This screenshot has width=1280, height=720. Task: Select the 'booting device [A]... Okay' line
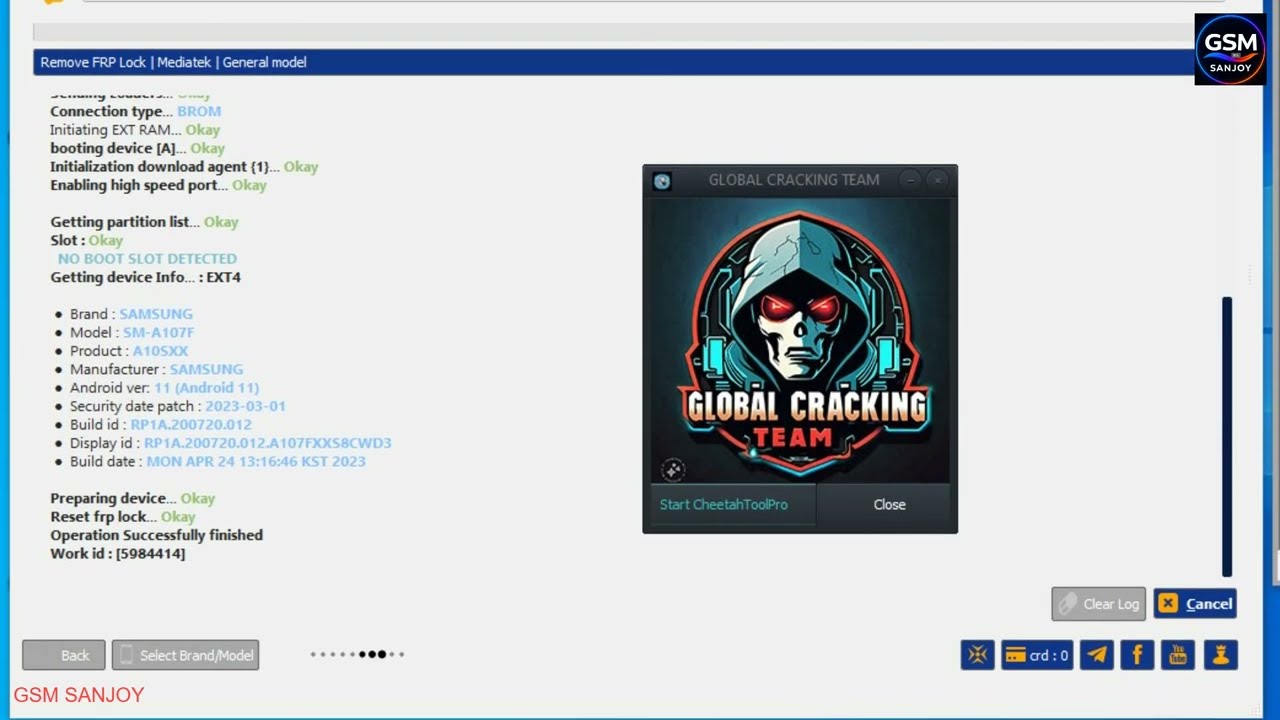point(138,148)
